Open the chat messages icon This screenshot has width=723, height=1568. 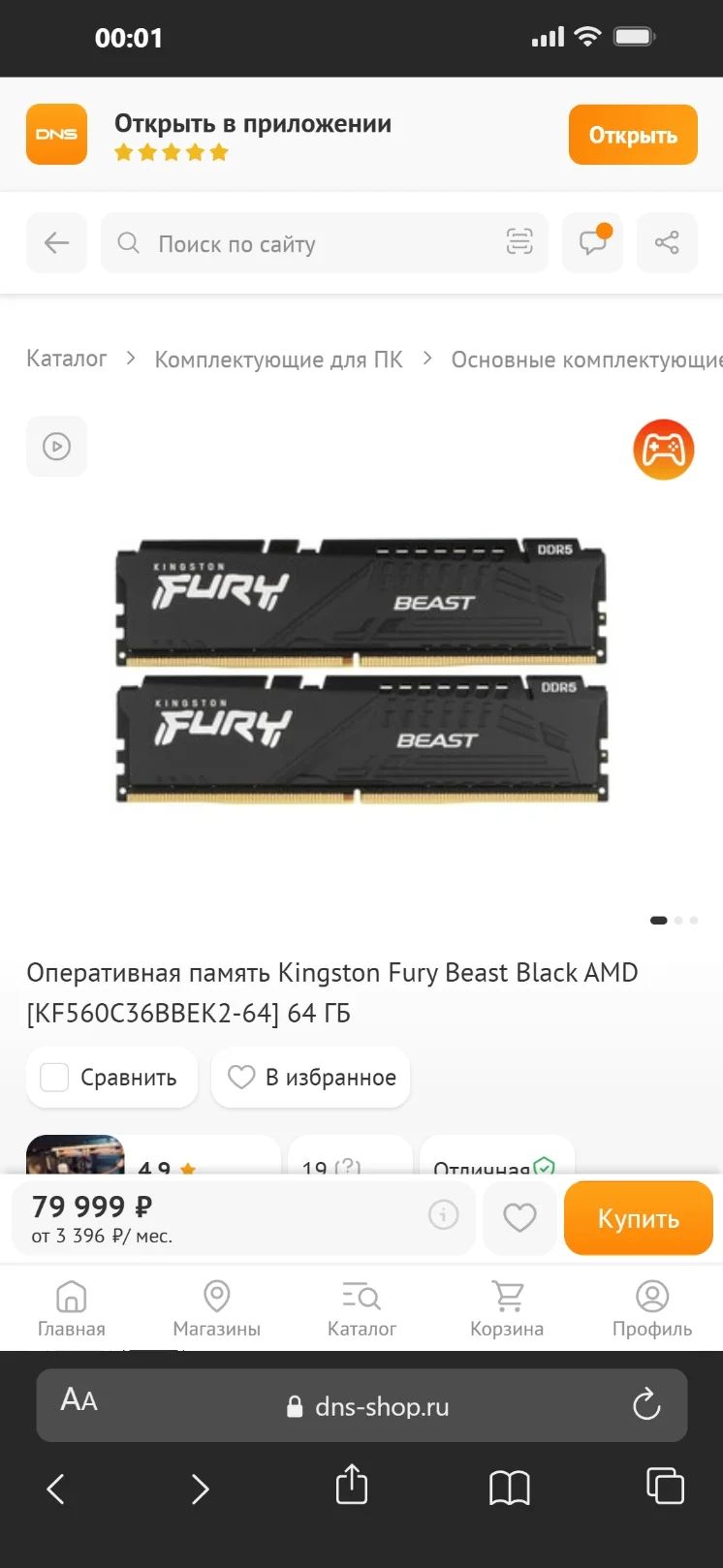pyautogui.click(x=593, y=242)
